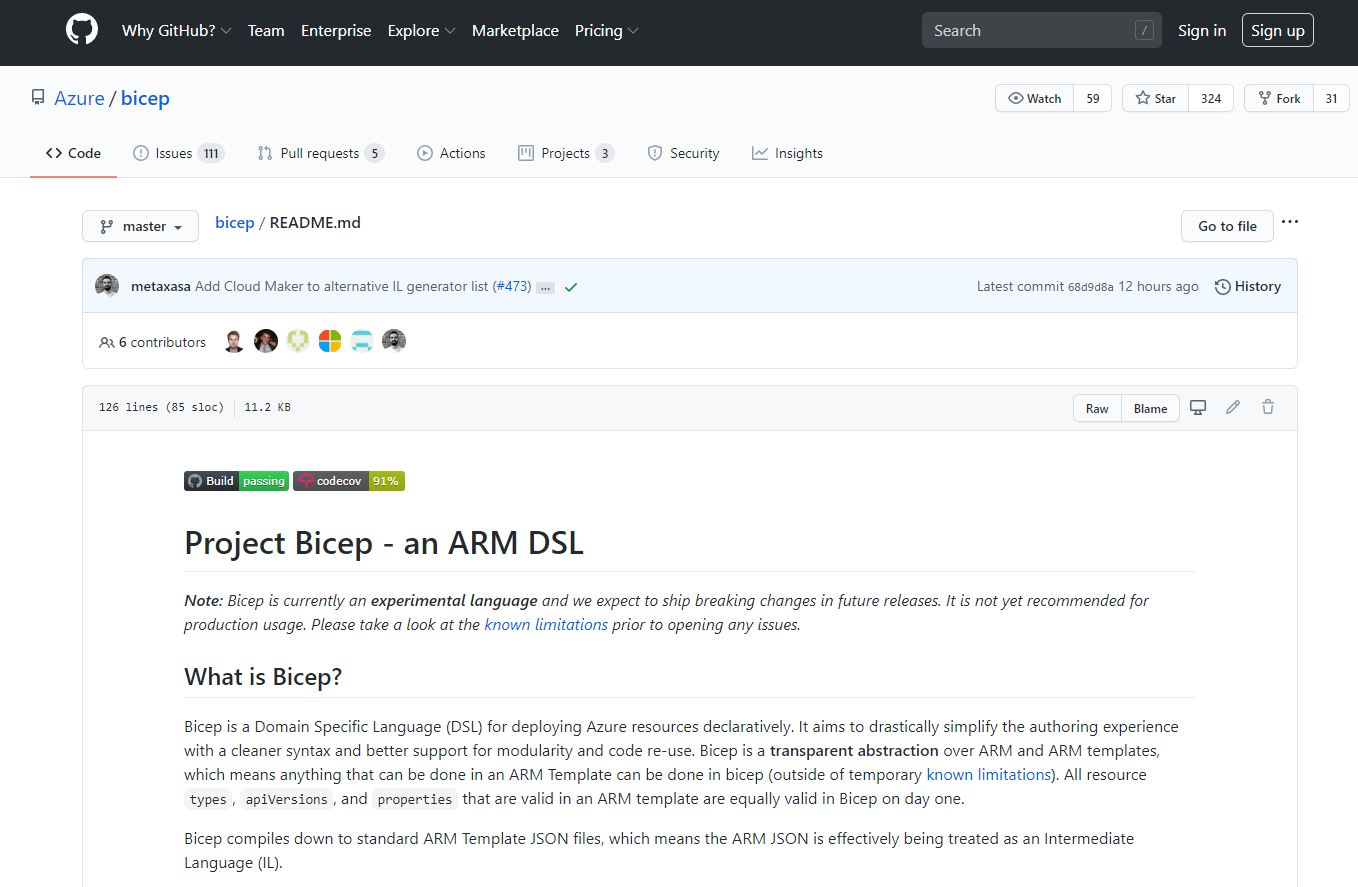
Task: Click the Watch button
Action: 1034,98
